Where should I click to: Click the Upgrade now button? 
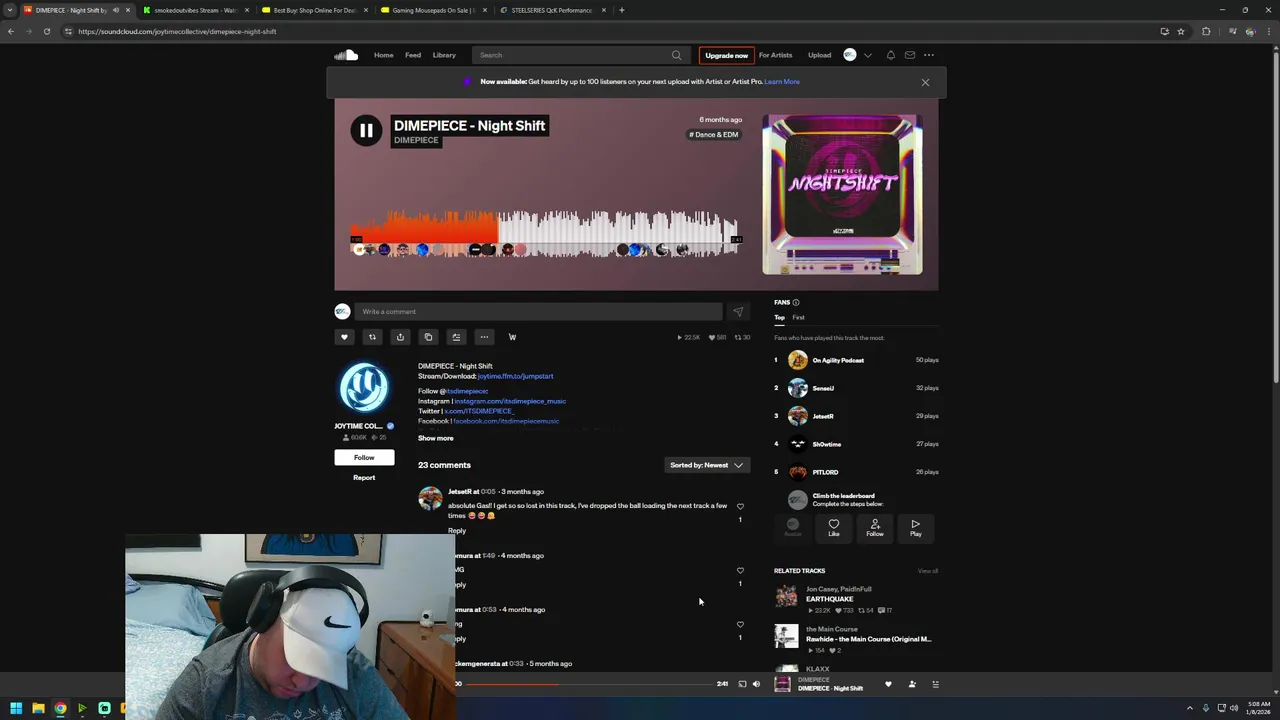coord(726,55)
